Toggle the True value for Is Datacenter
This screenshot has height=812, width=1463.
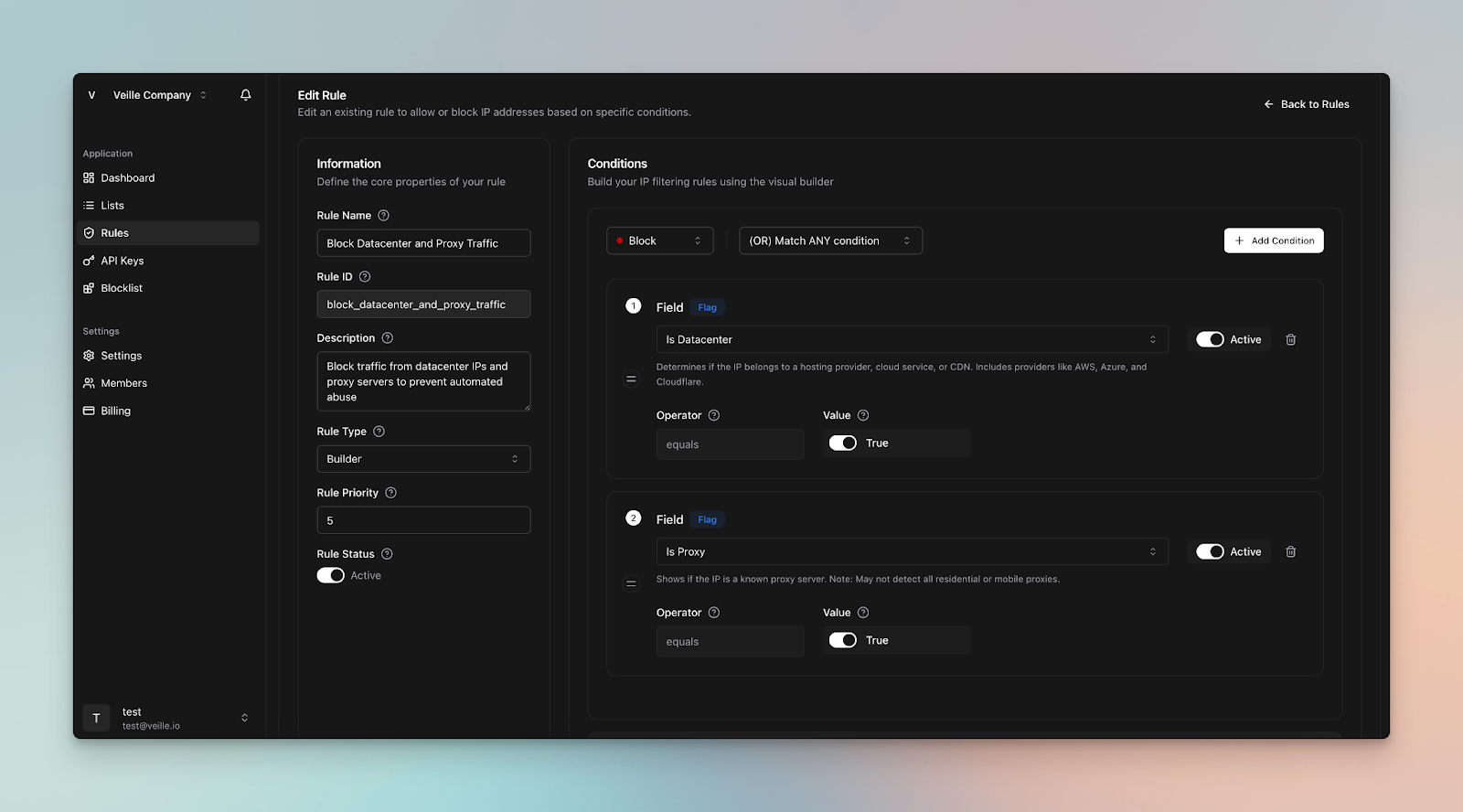[843, 443]
